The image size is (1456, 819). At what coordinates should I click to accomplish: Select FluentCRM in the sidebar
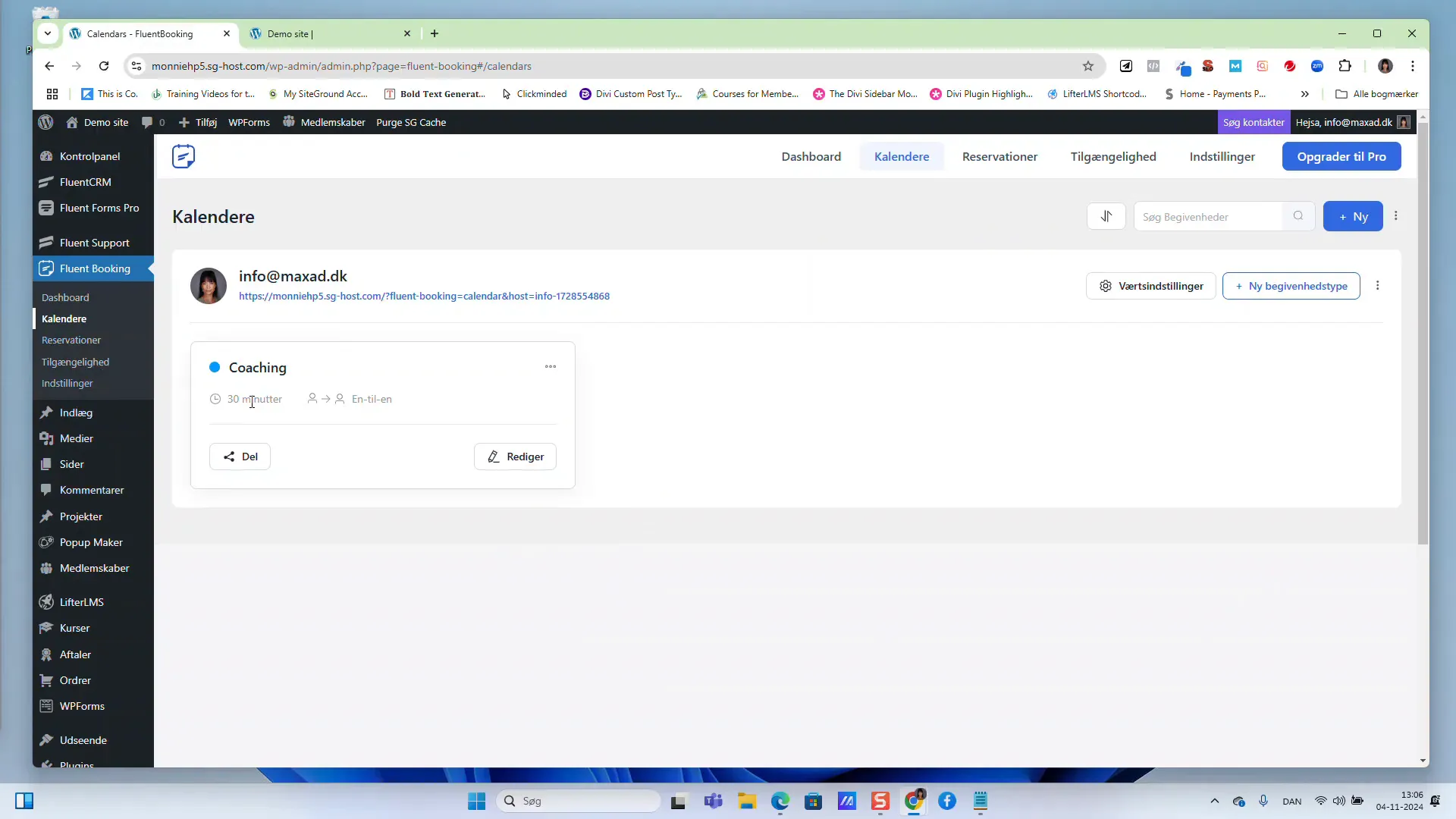(85, 182)
